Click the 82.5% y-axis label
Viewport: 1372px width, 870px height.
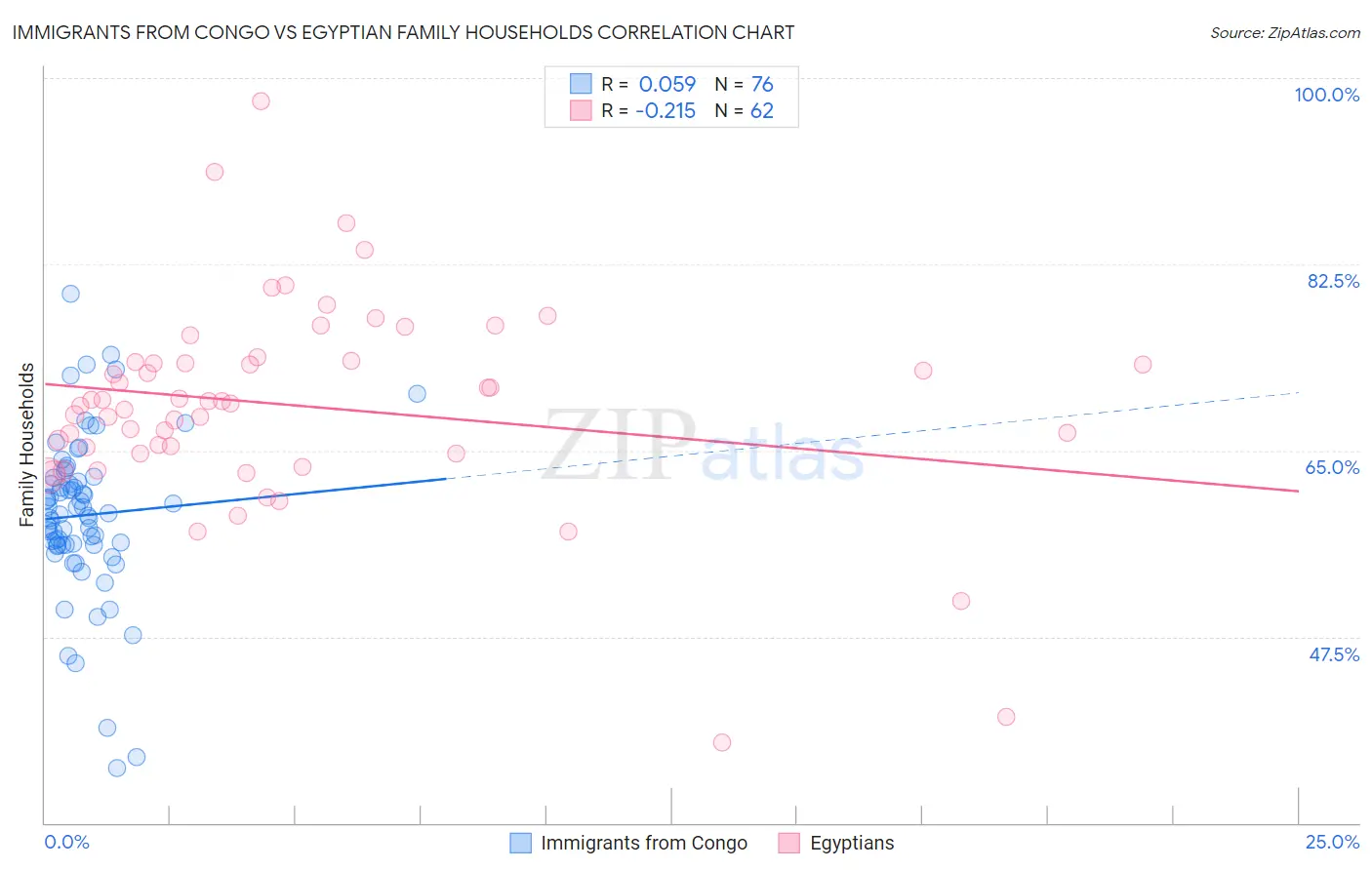(1333, 281)
